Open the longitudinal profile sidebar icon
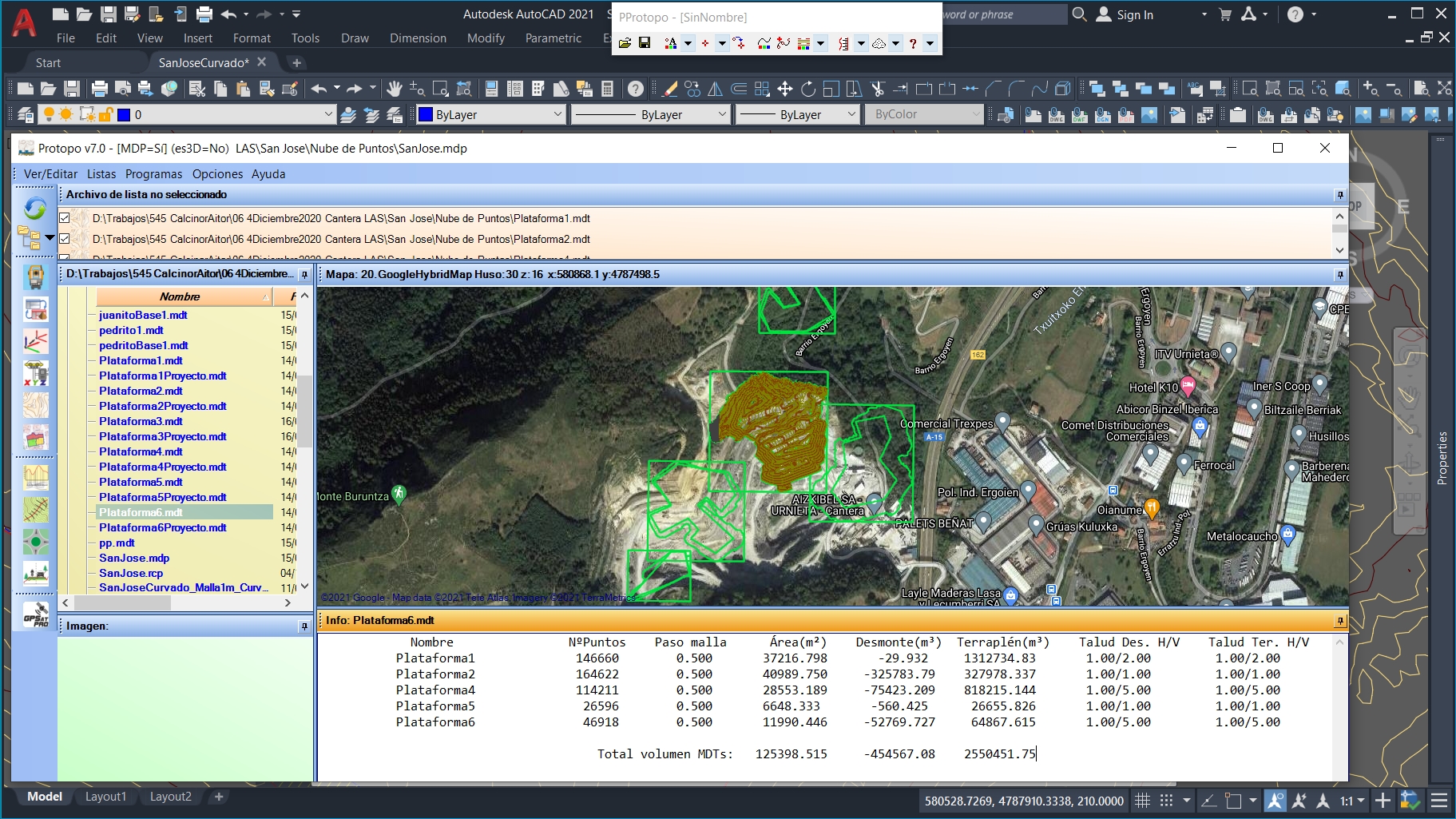This screenshot has height=819, width=1456. [35, 478]
